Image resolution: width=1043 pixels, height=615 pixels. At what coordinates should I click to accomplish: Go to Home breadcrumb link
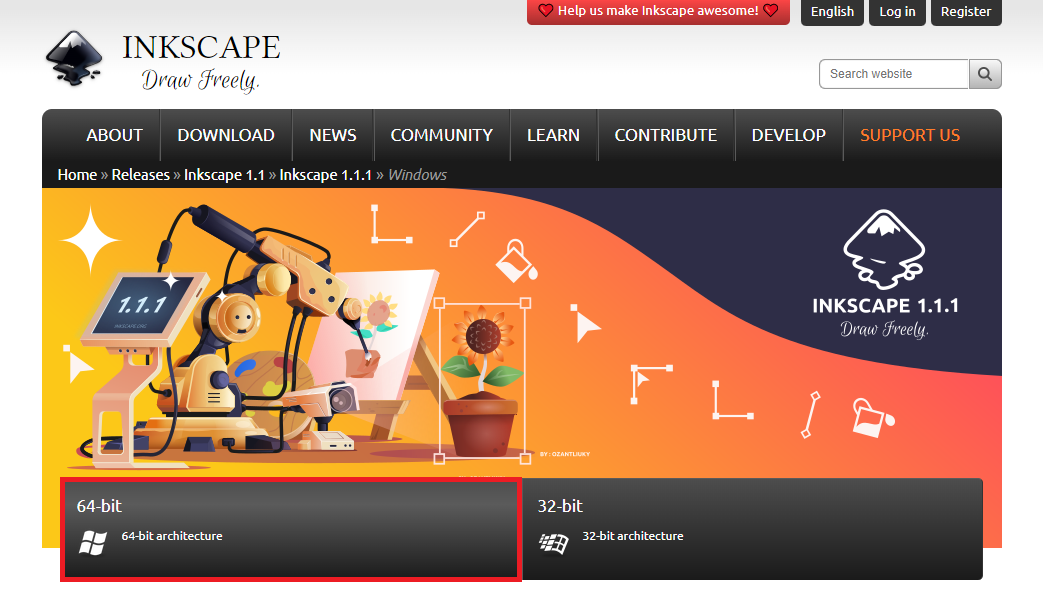[x=77, y=175]
